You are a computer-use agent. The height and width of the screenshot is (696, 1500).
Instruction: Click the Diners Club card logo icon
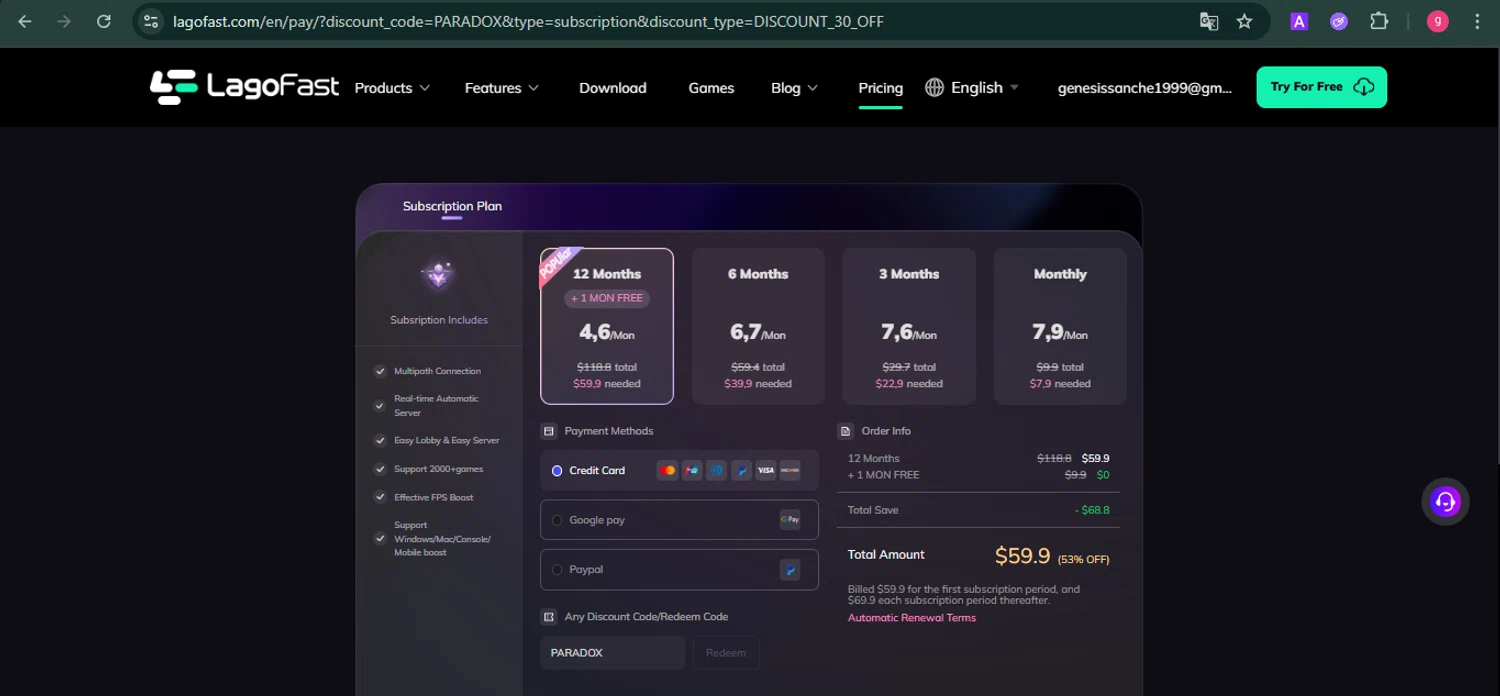(x=716, y=470)
